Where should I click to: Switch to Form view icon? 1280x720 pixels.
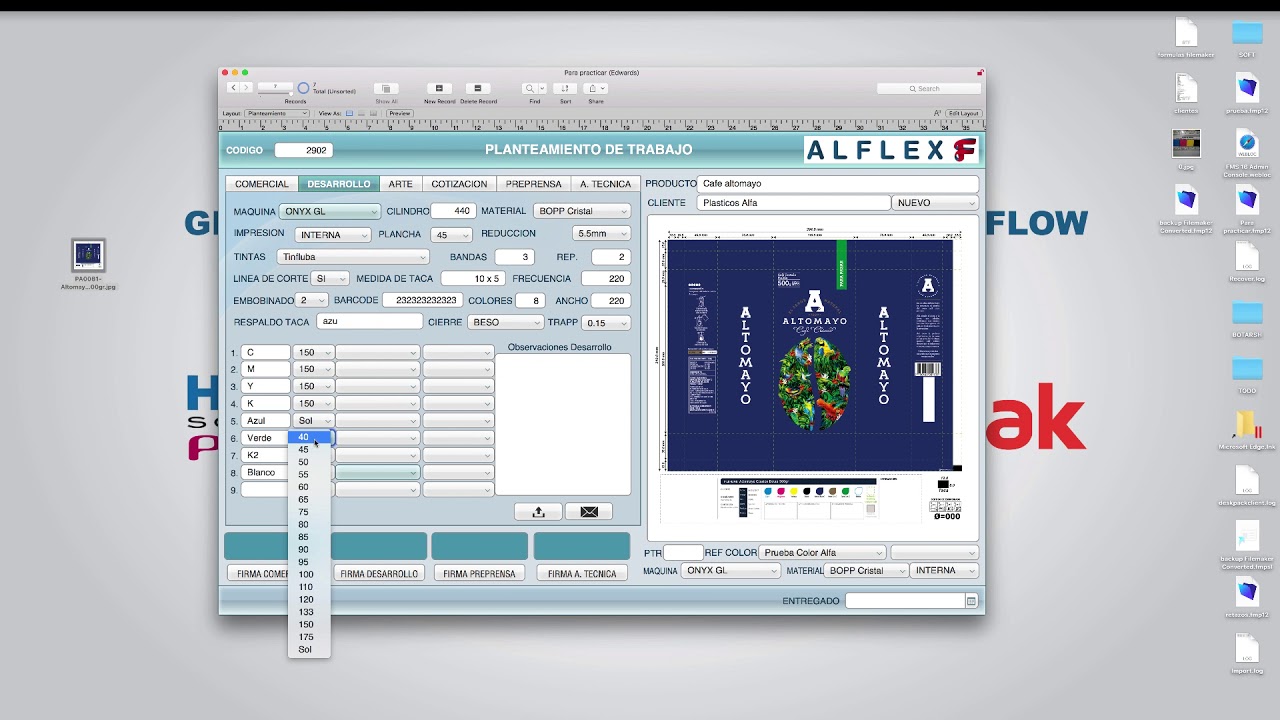(350, 114)
